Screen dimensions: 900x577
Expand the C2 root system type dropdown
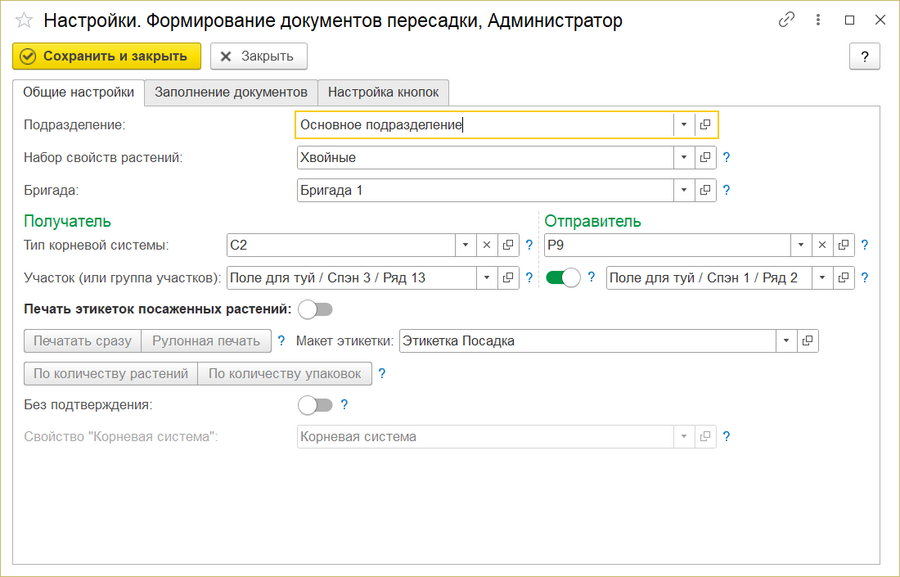pyautogui.click(x=465, y=245)
